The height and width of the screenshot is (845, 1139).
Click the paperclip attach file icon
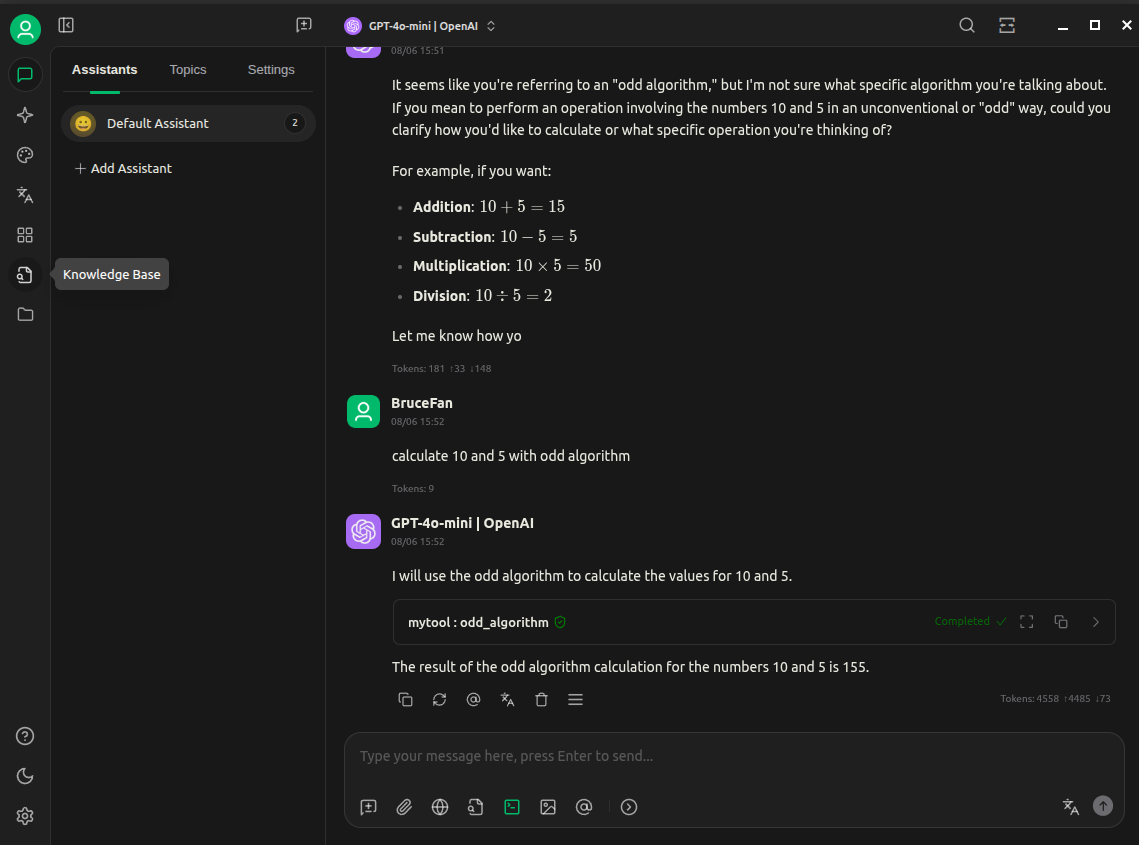coord(404,807)
